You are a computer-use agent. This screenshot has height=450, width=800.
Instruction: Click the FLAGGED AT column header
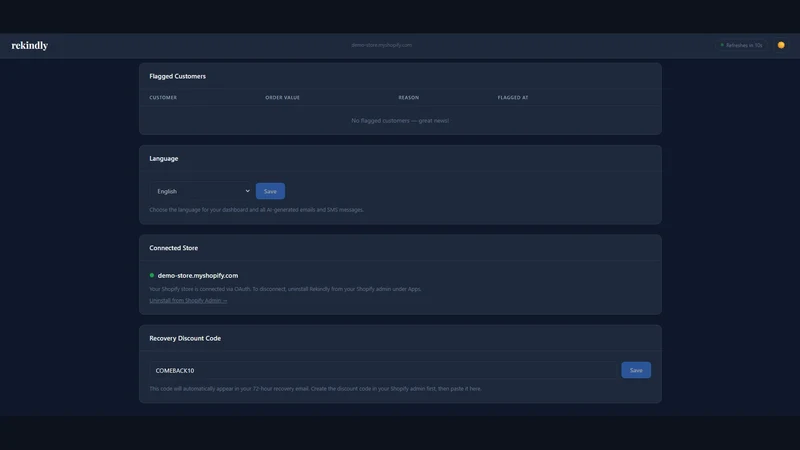point(513,97)
